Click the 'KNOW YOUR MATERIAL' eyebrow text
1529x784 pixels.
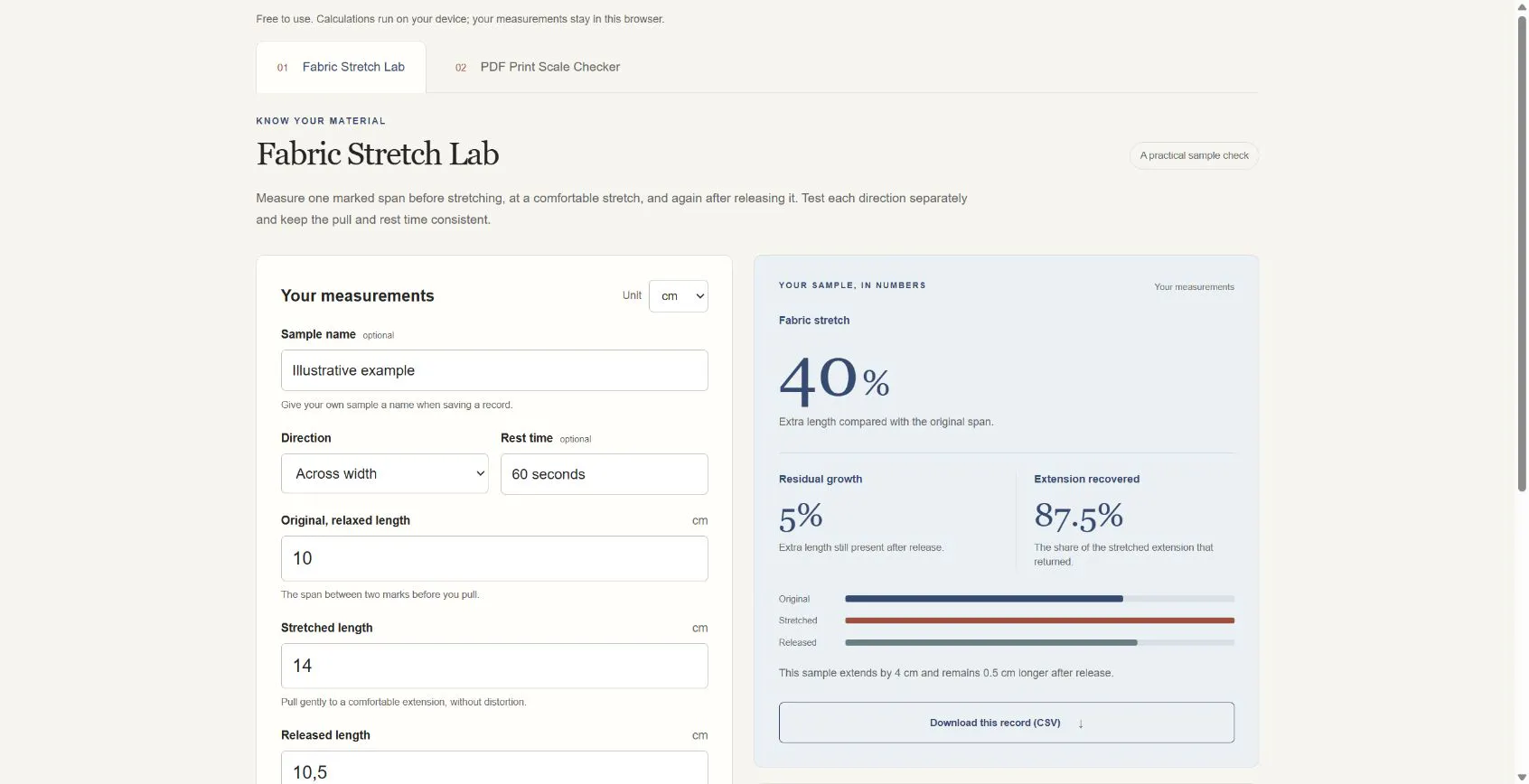point(321,121)
